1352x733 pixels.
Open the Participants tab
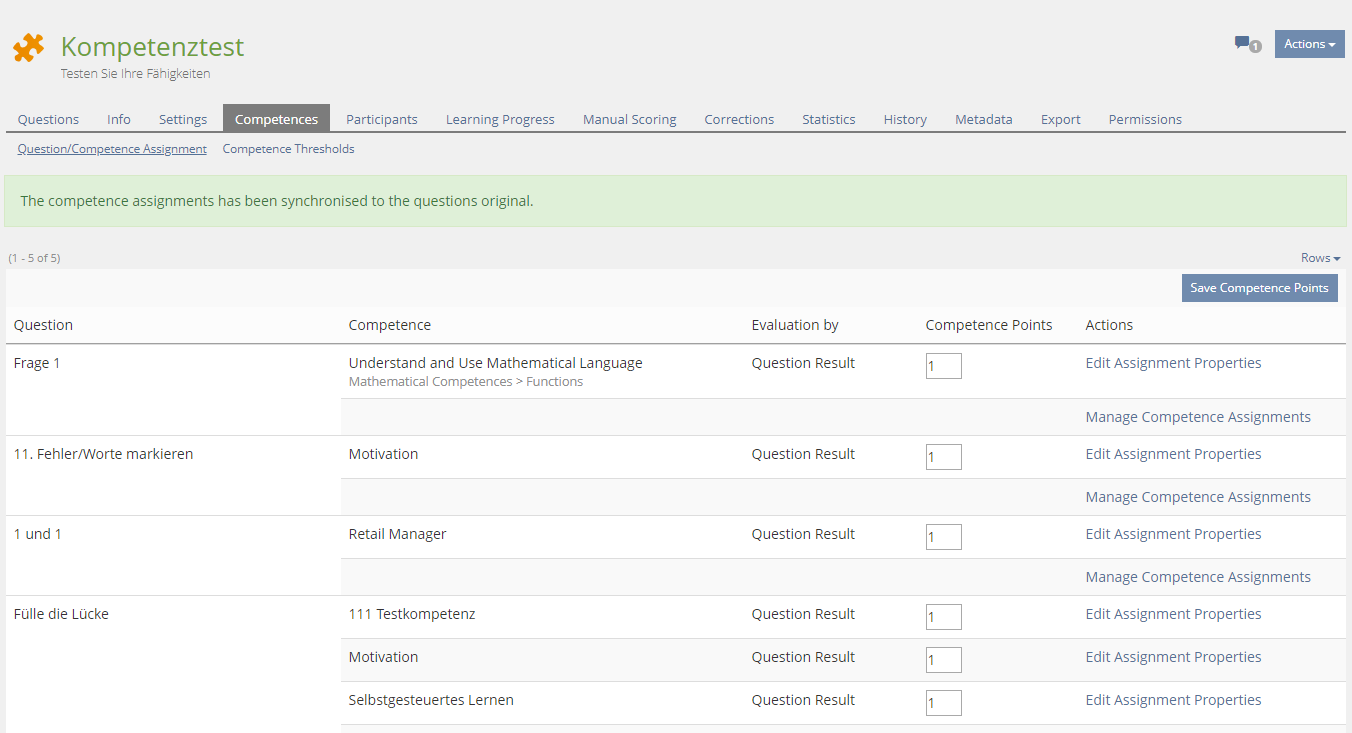pos(381,119)
